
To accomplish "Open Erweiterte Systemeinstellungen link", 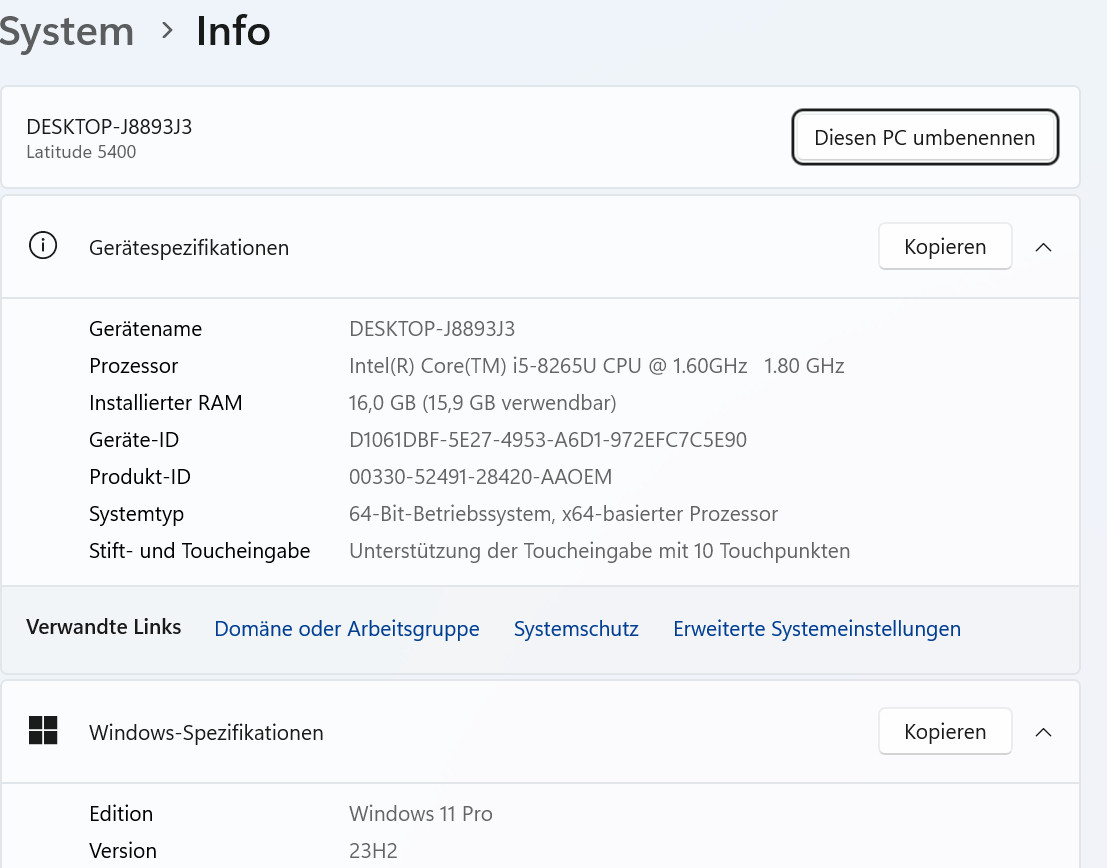I will click(816, 629).
